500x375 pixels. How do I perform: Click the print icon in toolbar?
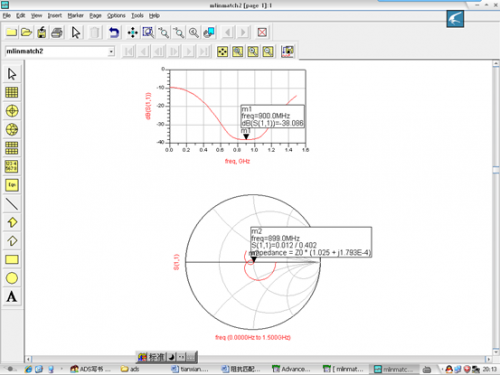click(x=57, y=32)
